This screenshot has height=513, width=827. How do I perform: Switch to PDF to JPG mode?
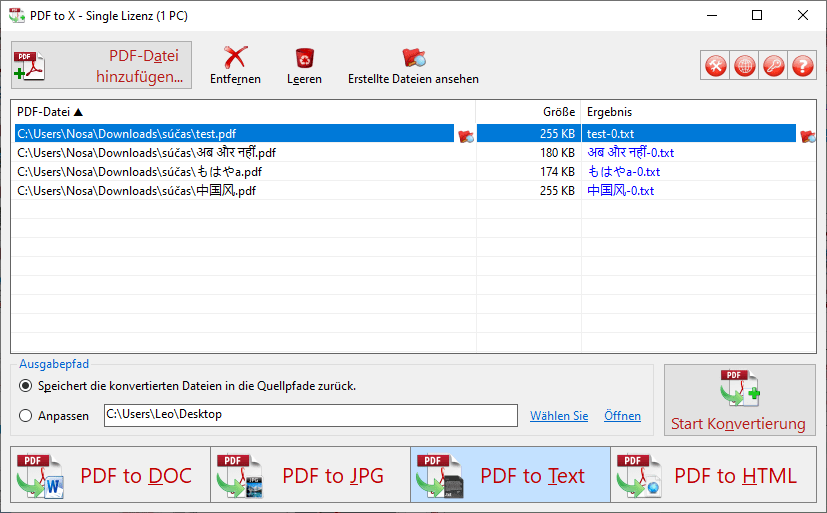(x=310, y=475)
